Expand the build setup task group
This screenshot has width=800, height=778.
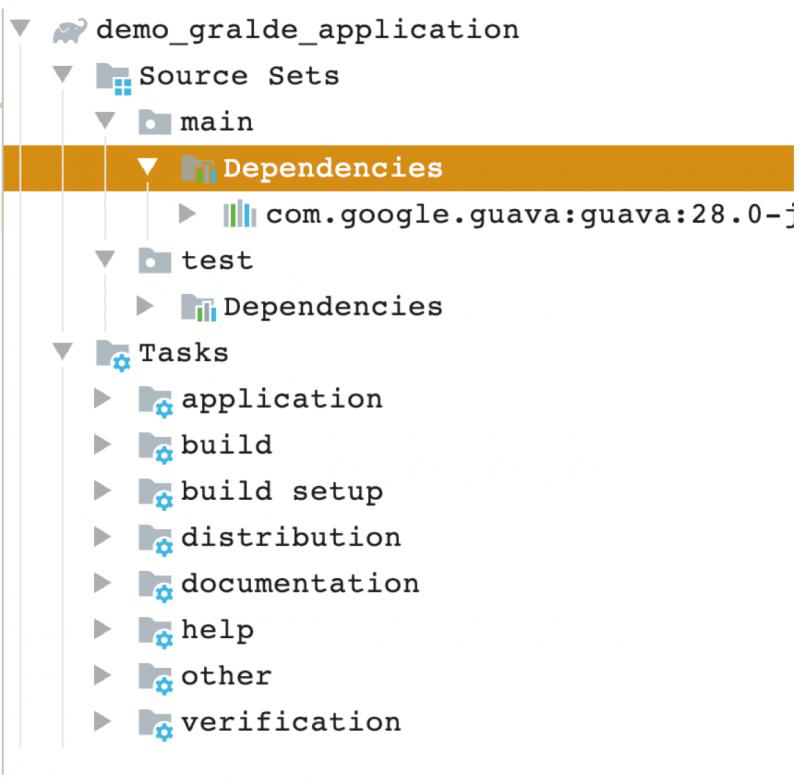pyautogui.click(x=102, y=492)
